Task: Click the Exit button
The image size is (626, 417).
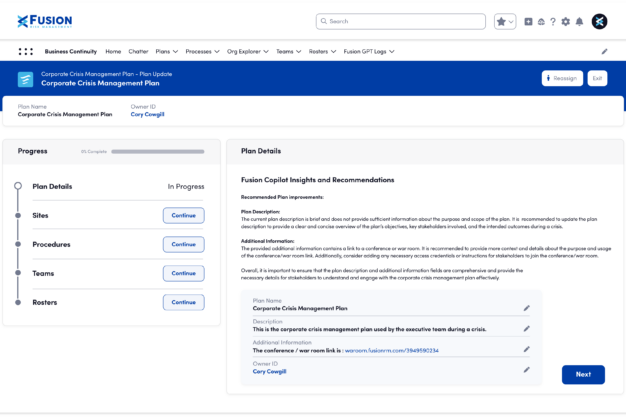Action: 597,78
